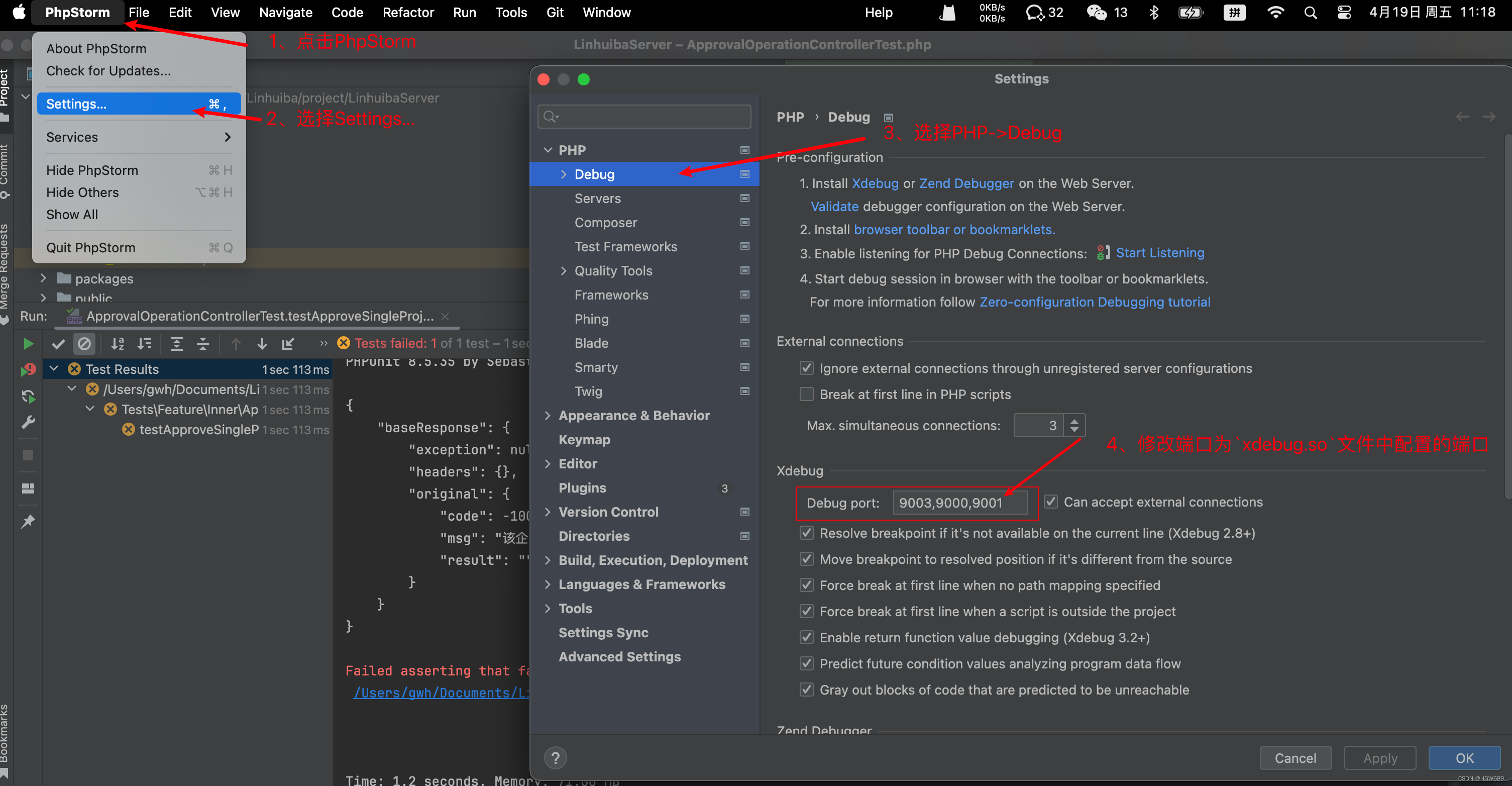
Task: Expand Appearance & Behavior settings
Action: pos(548,415)
